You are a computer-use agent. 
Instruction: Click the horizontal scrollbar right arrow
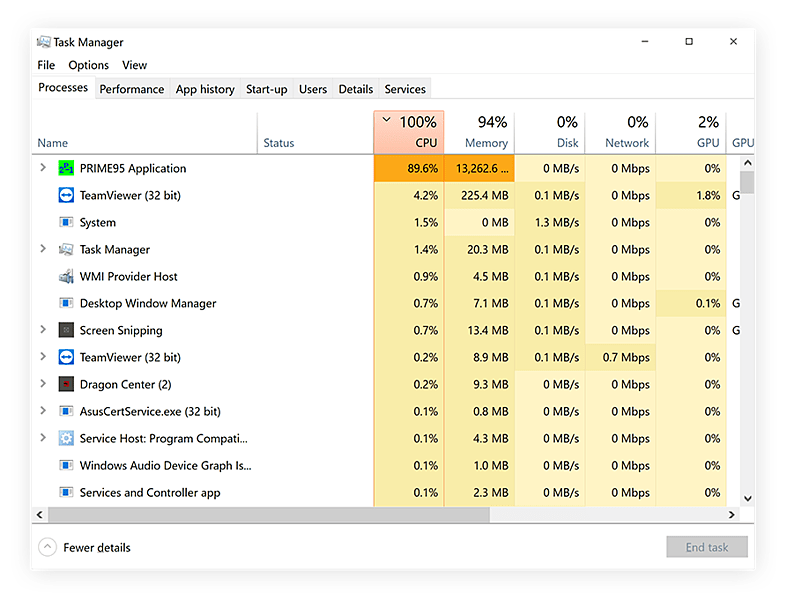click(x=732, y=515)
